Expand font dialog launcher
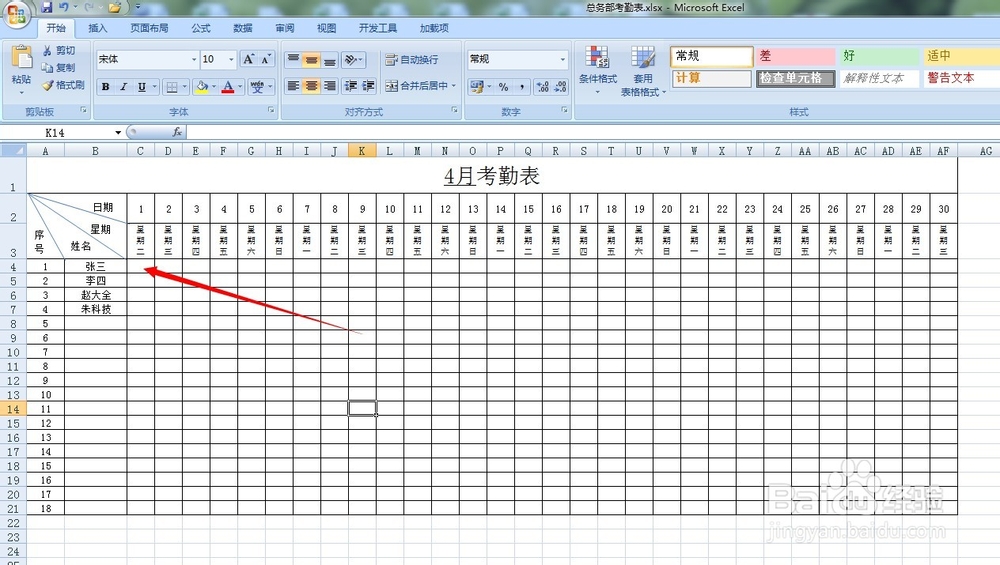 pos(271,110)
